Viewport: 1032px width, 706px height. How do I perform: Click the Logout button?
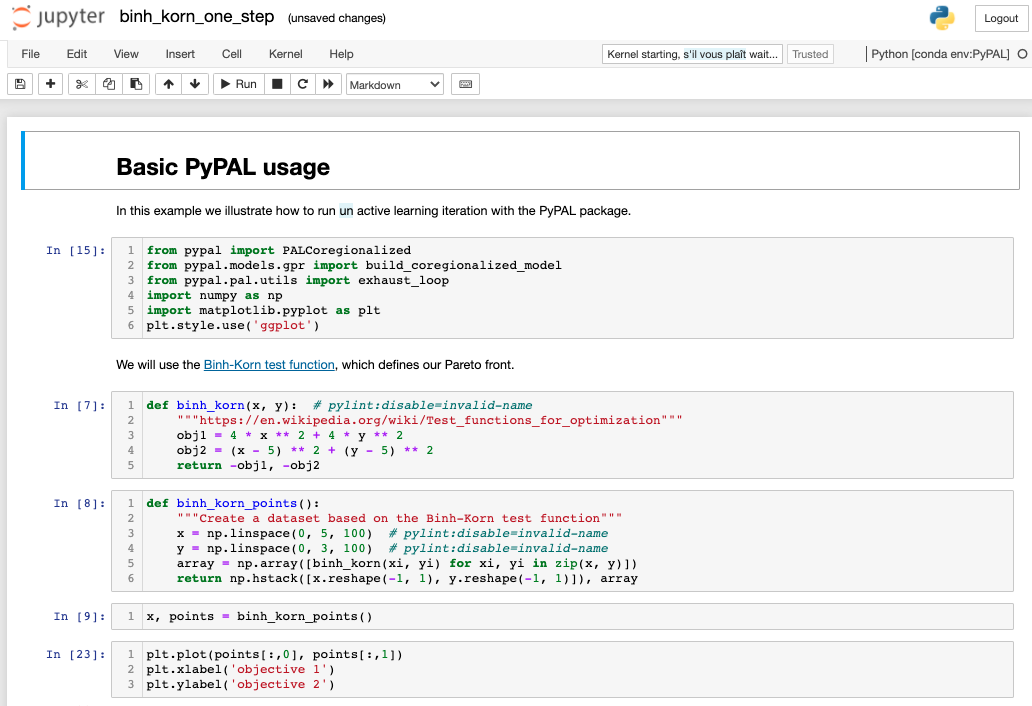tap(1001, 18)
